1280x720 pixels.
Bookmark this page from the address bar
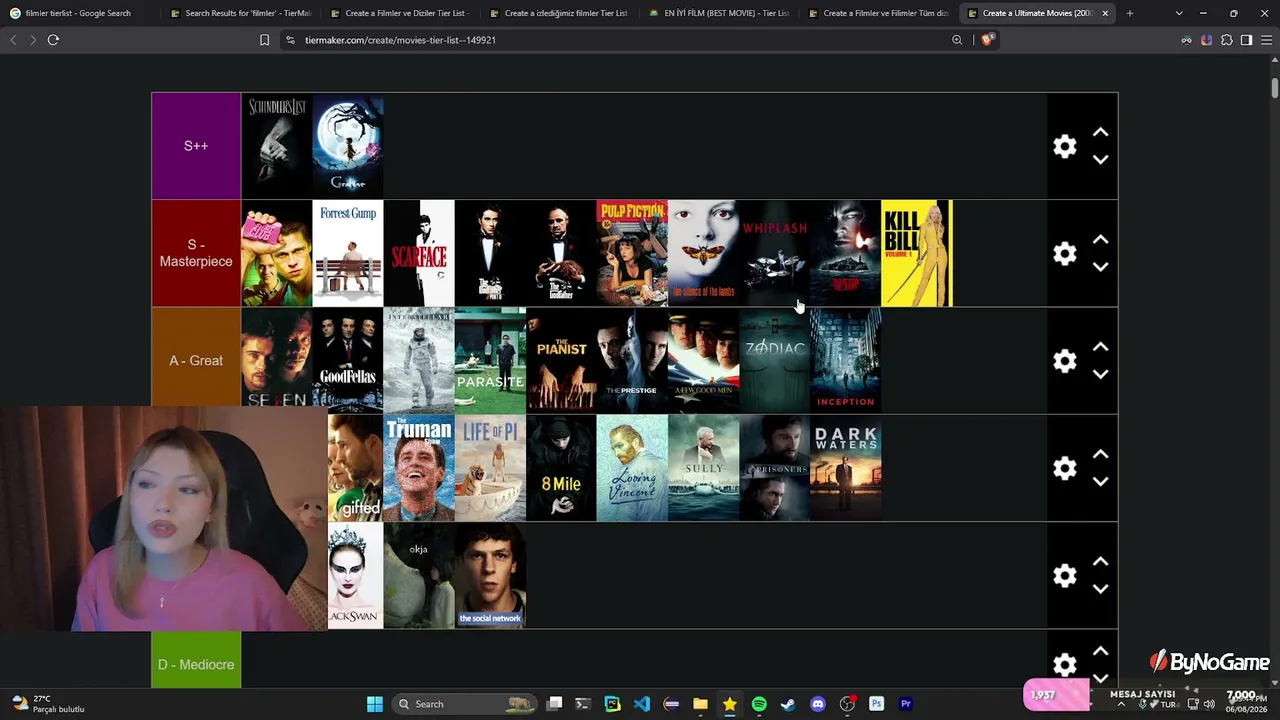[264, 40]
